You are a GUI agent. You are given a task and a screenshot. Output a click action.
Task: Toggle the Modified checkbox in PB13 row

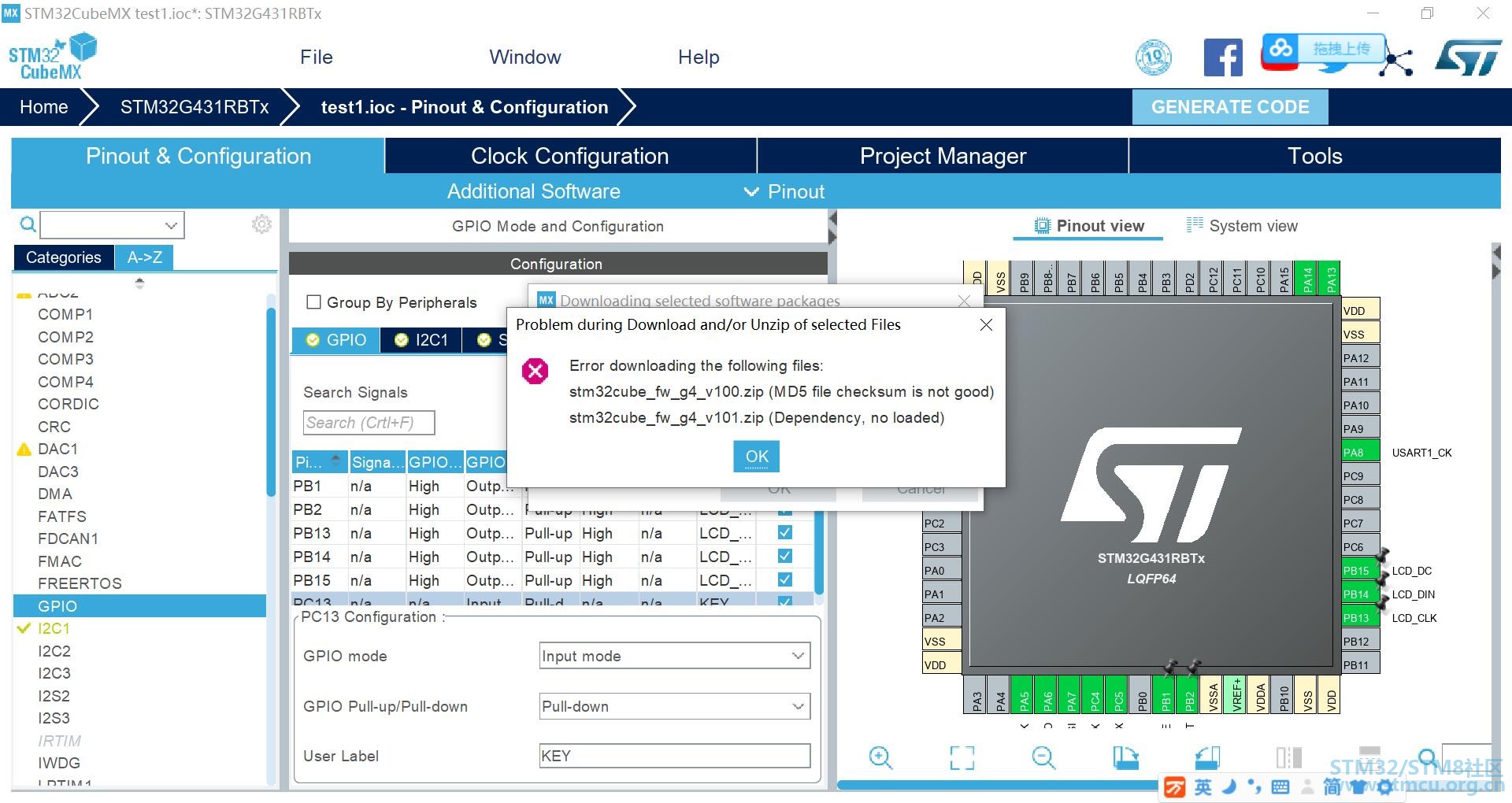tap(784, 533)
